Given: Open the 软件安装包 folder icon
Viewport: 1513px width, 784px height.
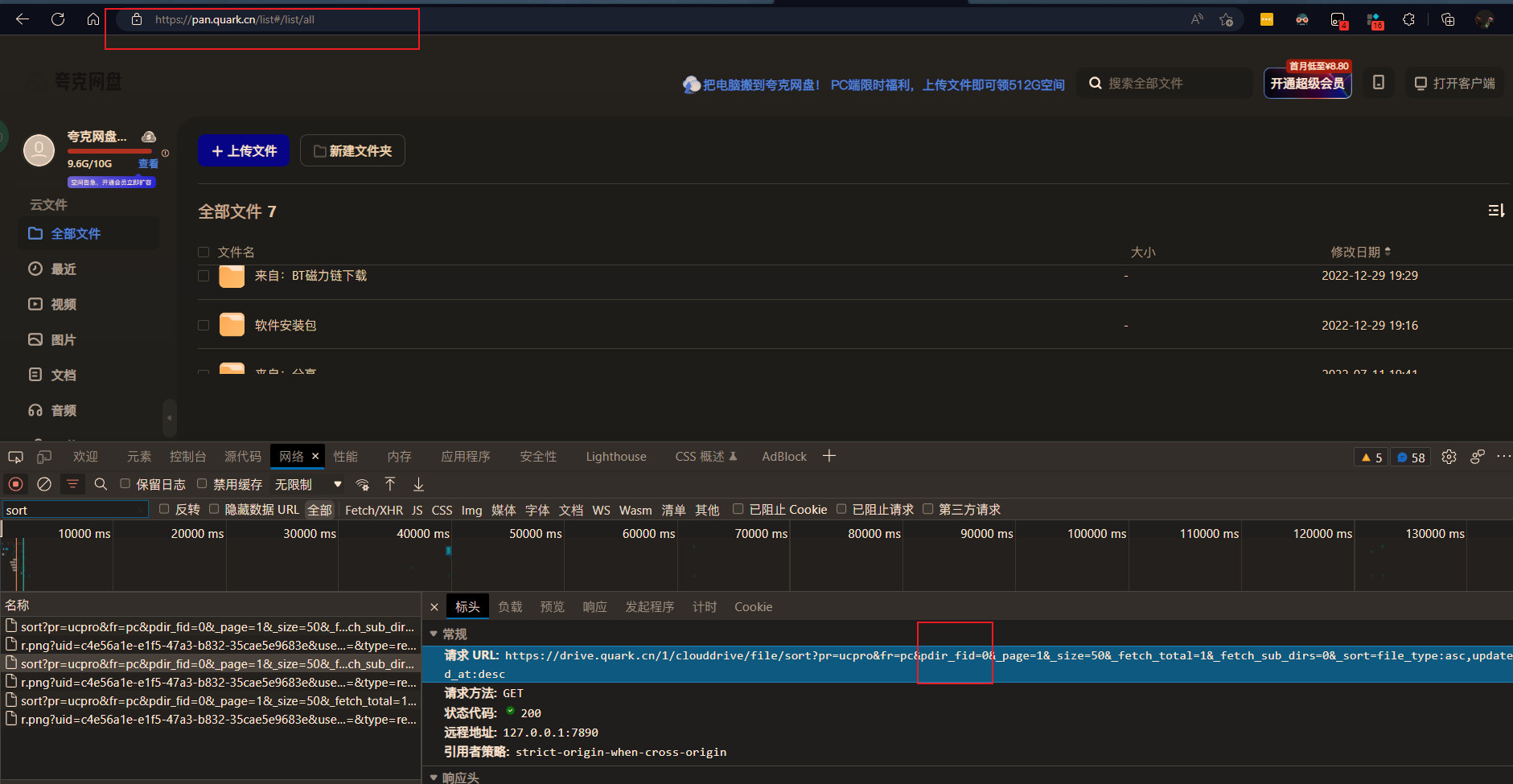Looking at the screenshot, I should (232, 325).
